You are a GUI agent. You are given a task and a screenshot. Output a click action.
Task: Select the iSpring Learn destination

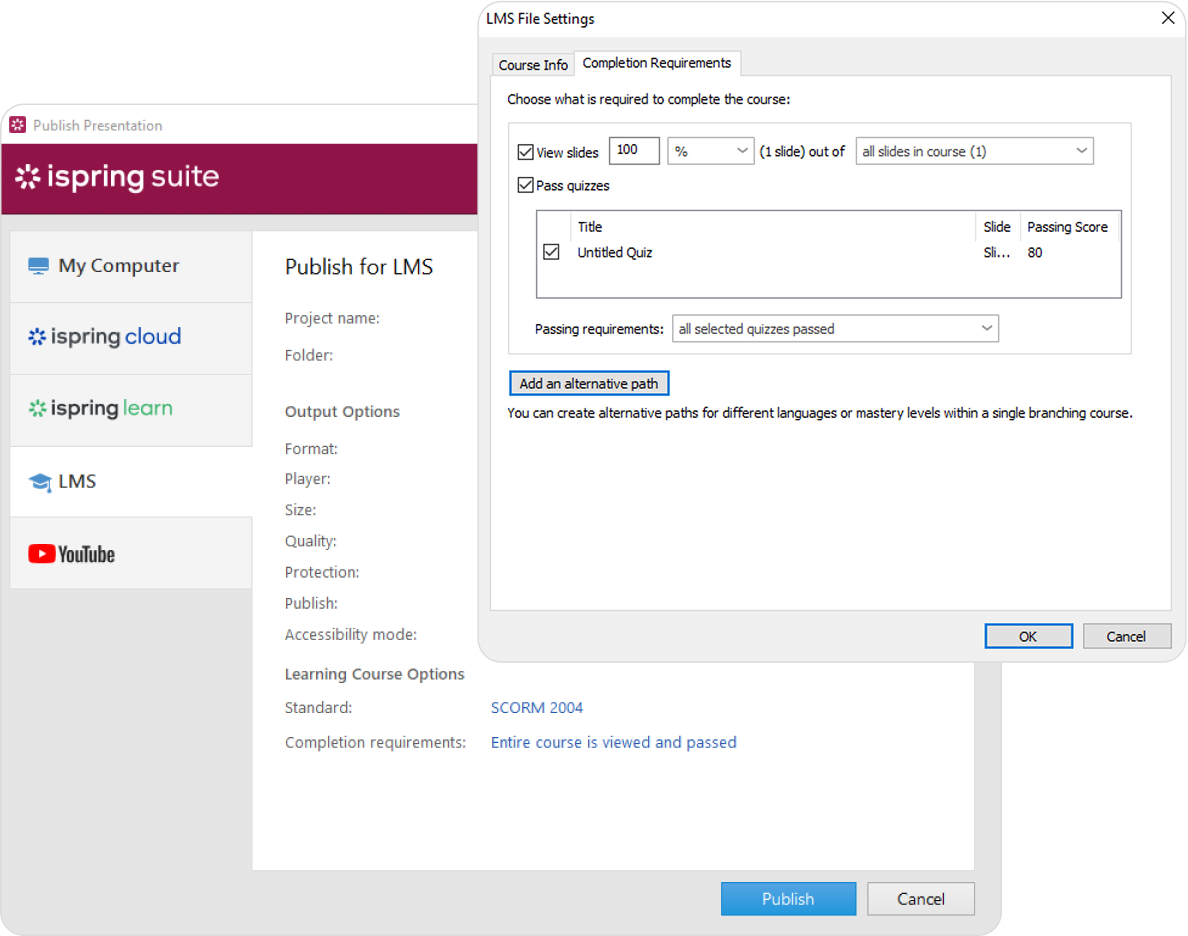click(131, 409)
